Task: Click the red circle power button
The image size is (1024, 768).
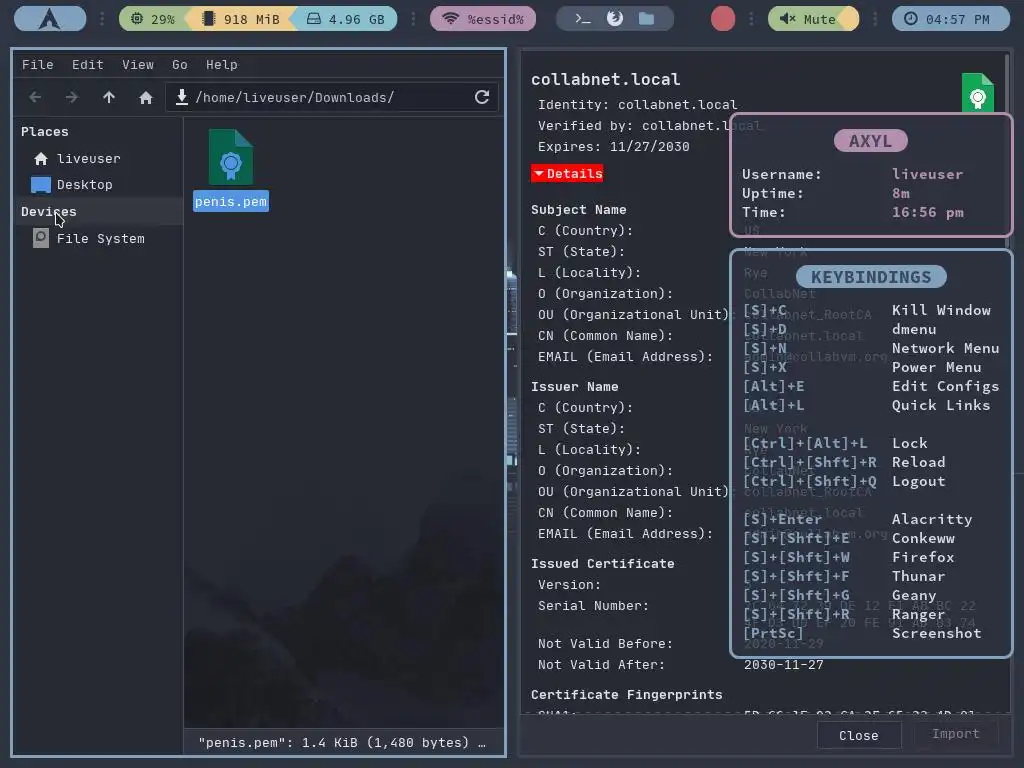Action: coord(722,18)
